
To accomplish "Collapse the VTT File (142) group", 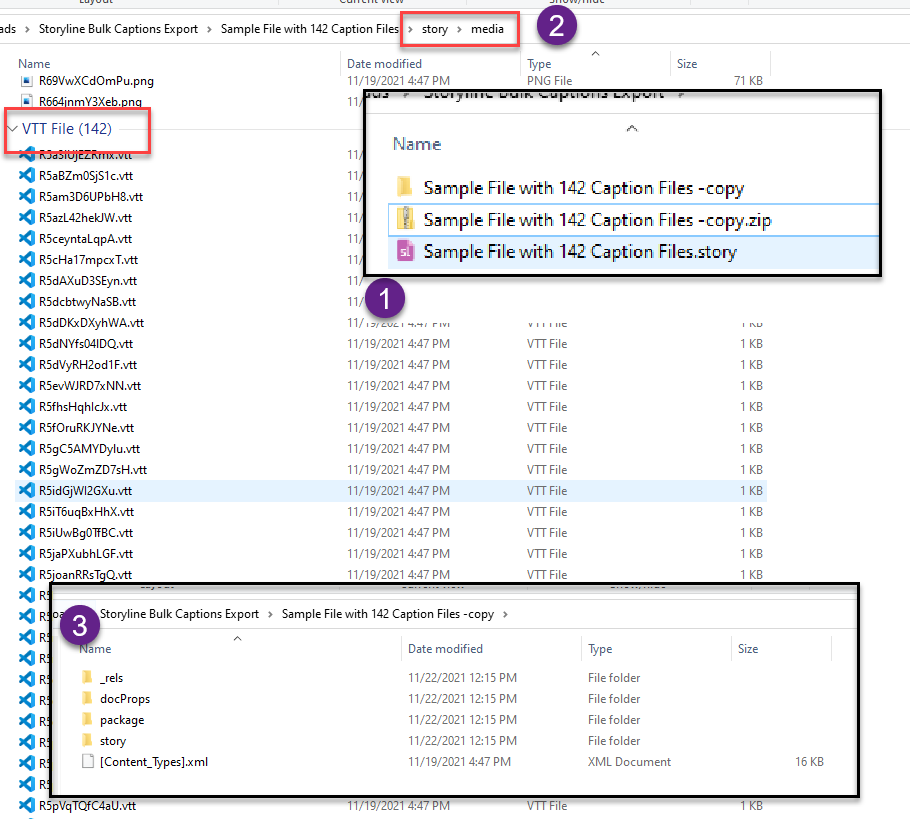I will tap(12, 129).
